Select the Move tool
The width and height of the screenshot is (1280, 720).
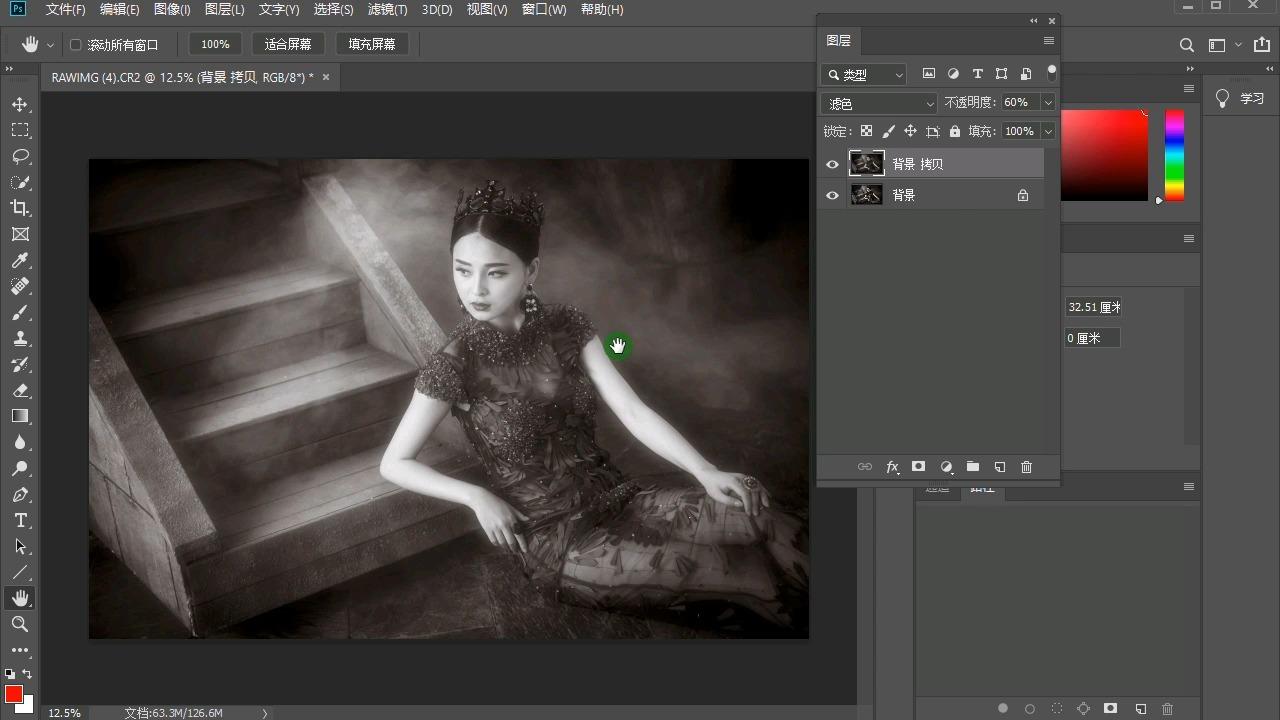[20, 104]
